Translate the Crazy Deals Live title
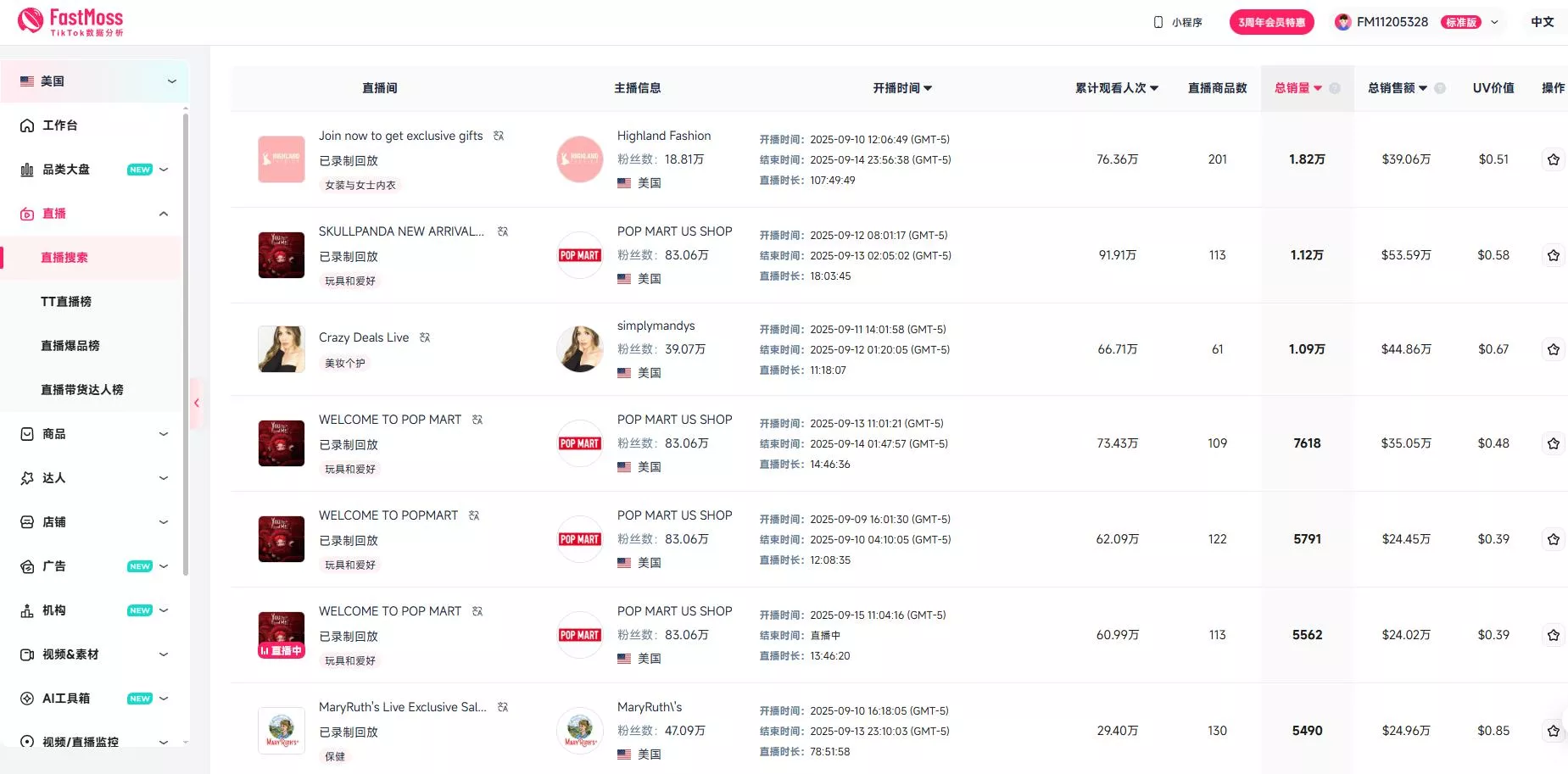This screenshot has height=774, width=1568. pos(425,337)
